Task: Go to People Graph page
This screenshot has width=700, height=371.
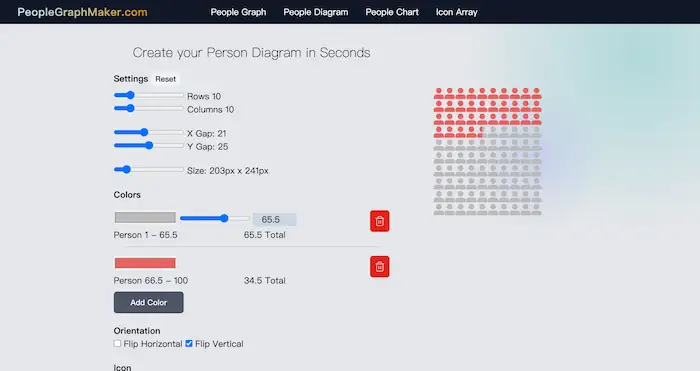Action: 238,12
